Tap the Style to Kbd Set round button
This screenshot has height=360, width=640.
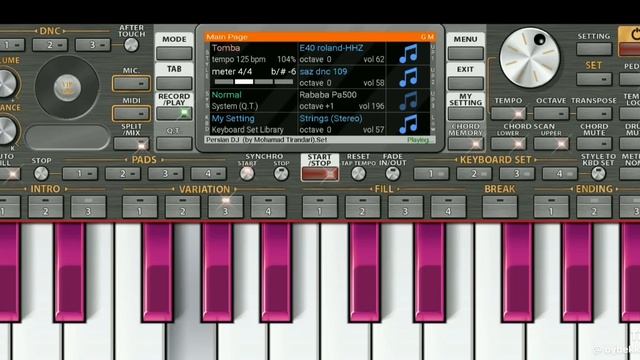point(598,174)
